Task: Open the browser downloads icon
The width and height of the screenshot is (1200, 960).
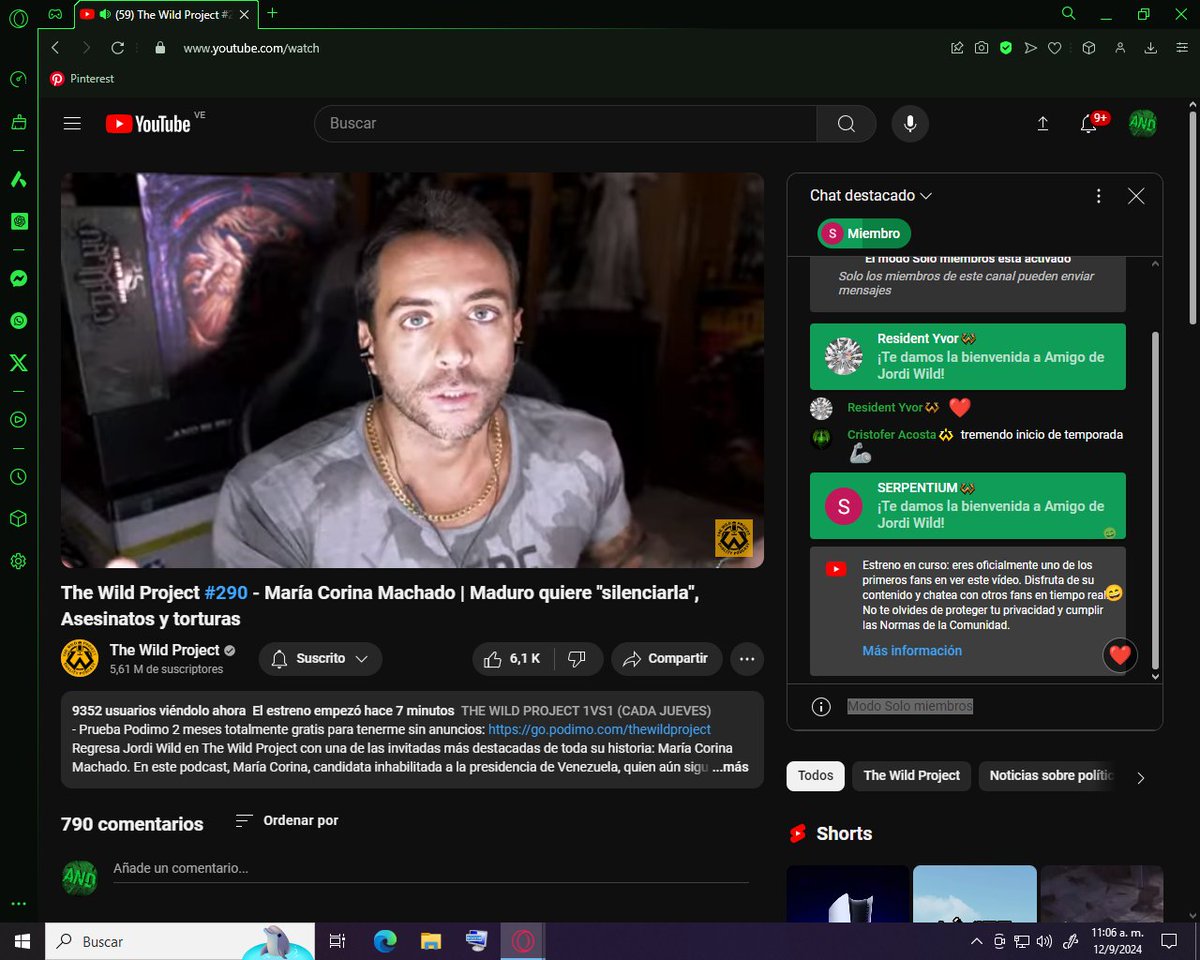Action: click(1151, 48)
